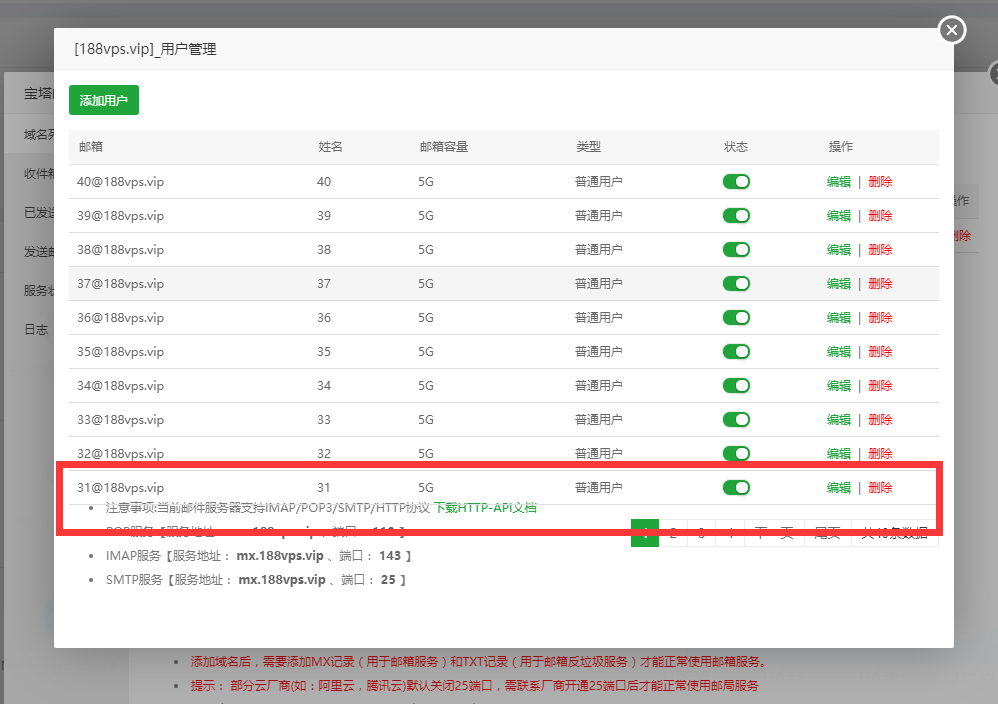Edit user 40@188vps.vip via 编辑
998x704 pixels.
tap(839, 181)
